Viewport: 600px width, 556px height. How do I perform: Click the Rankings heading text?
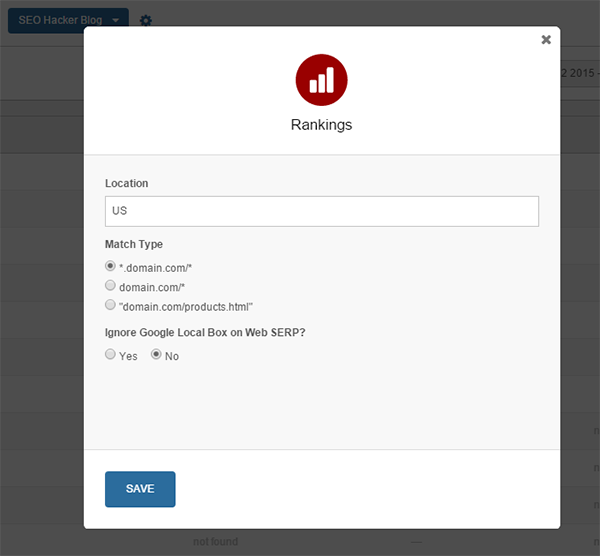tap(321, 125)
